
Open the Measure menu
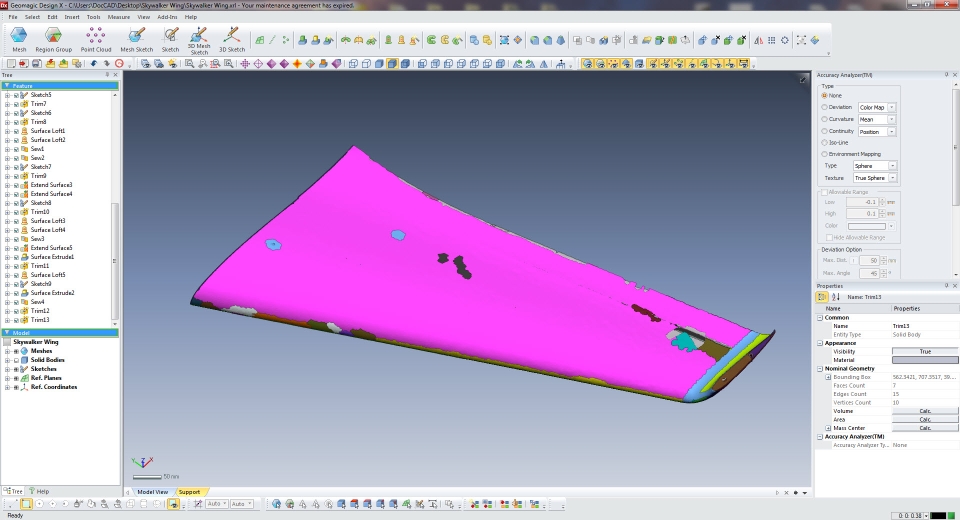(x=119, y=17)
